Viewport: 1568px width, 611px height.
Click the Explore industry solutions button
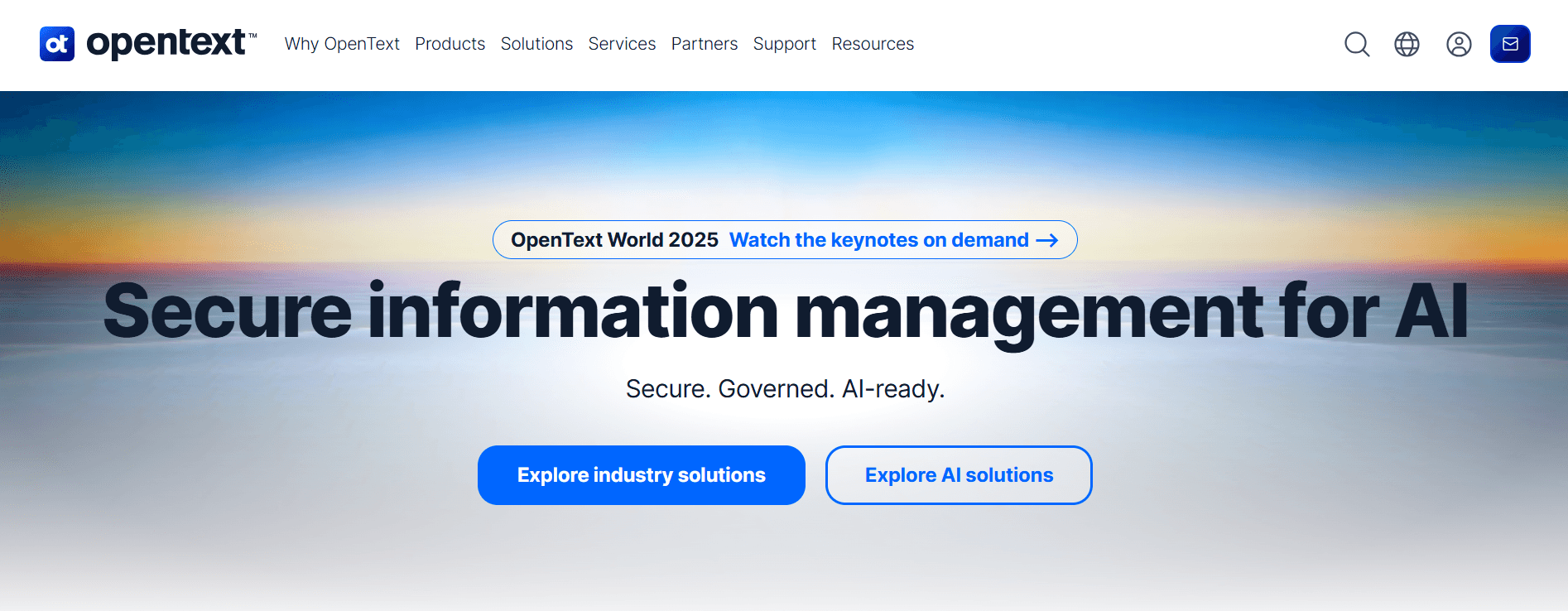pyautogui.click(x=642, y=475)
